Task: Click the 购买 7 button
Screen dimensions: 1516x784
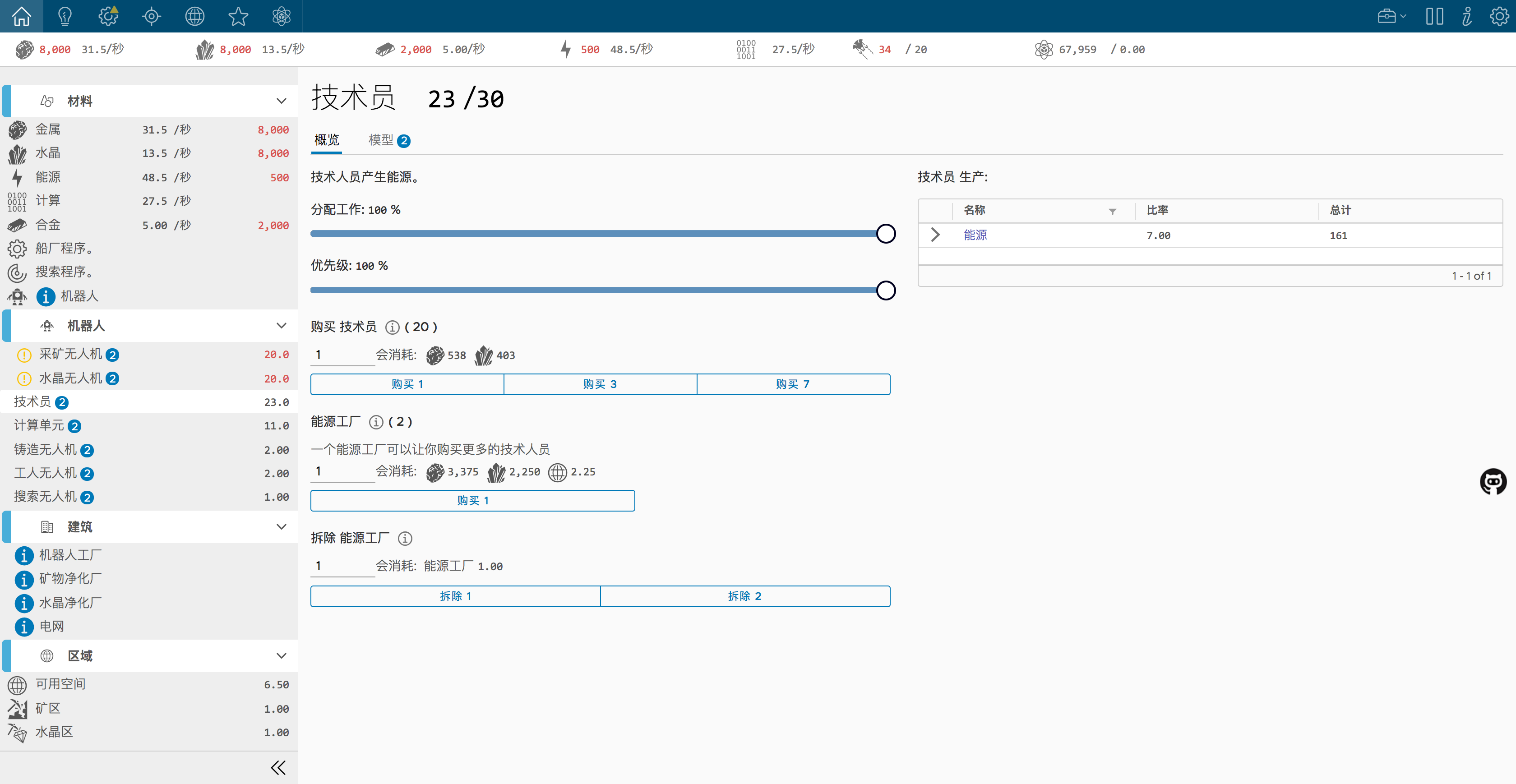Action: pyautogui.click(x=793, y=384)
